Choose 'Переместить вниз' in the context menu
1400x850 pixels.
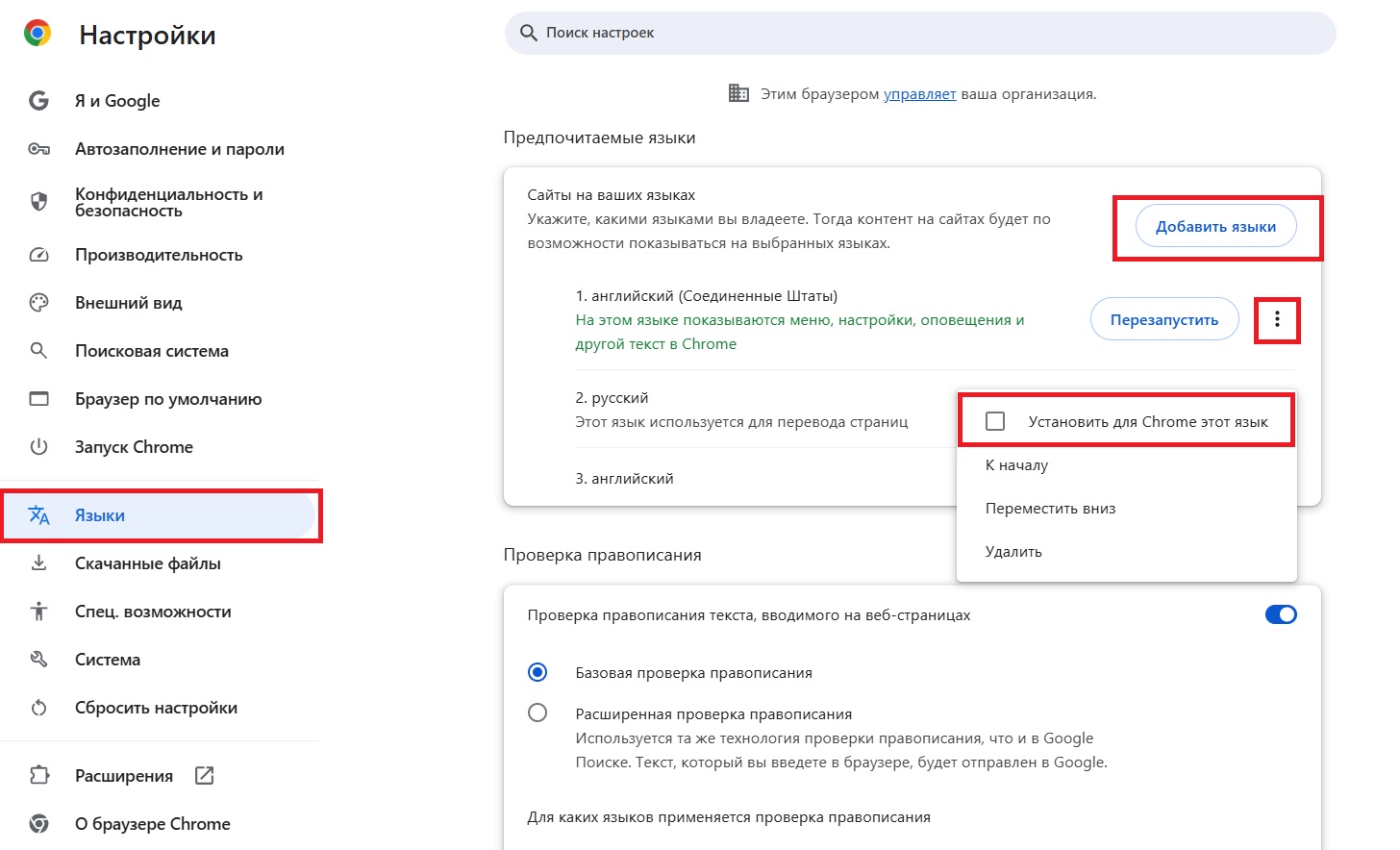[x=1050, y=509]
